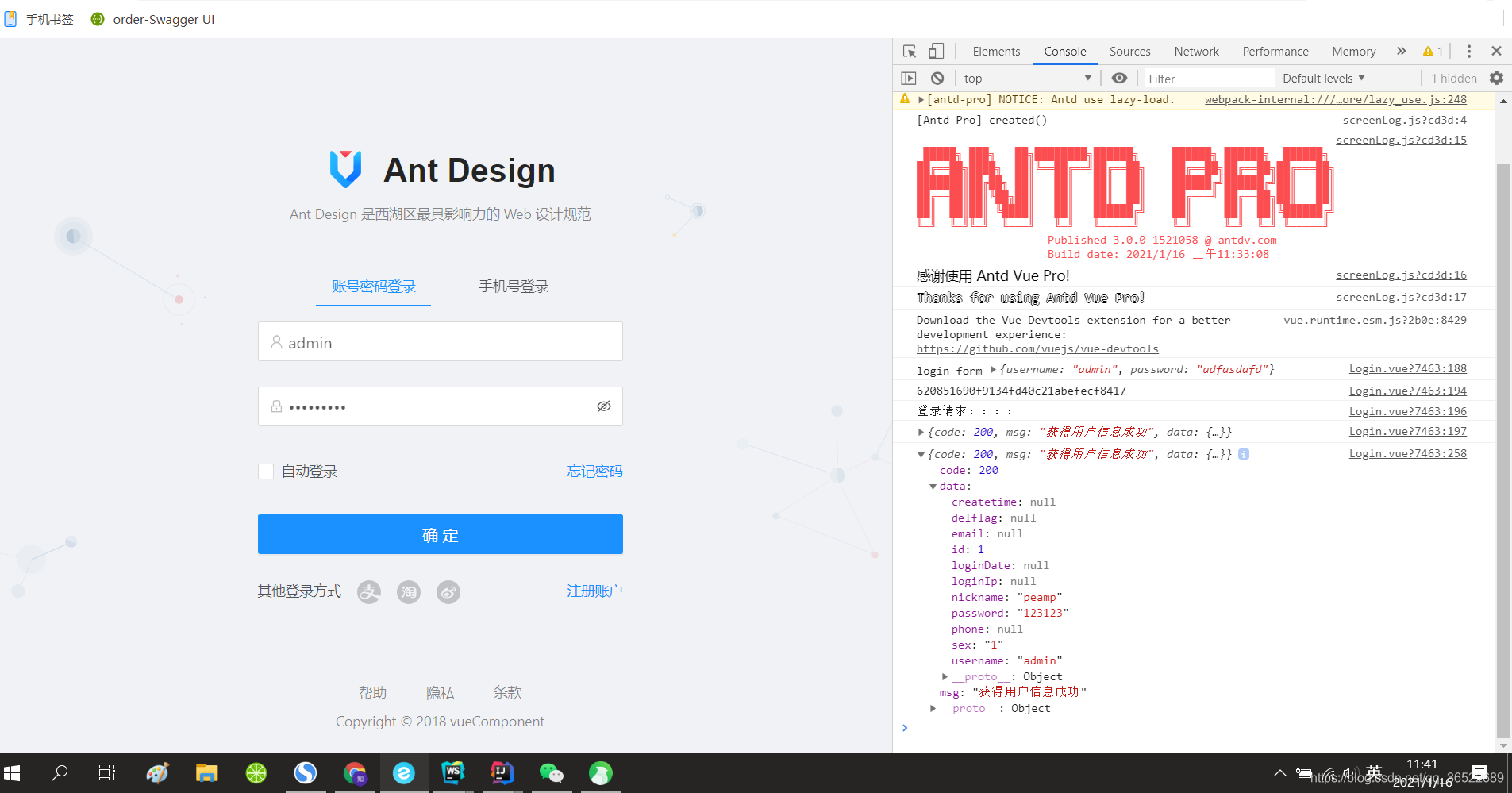Open the order-Swagger UI bookmark

coord(153,19)
